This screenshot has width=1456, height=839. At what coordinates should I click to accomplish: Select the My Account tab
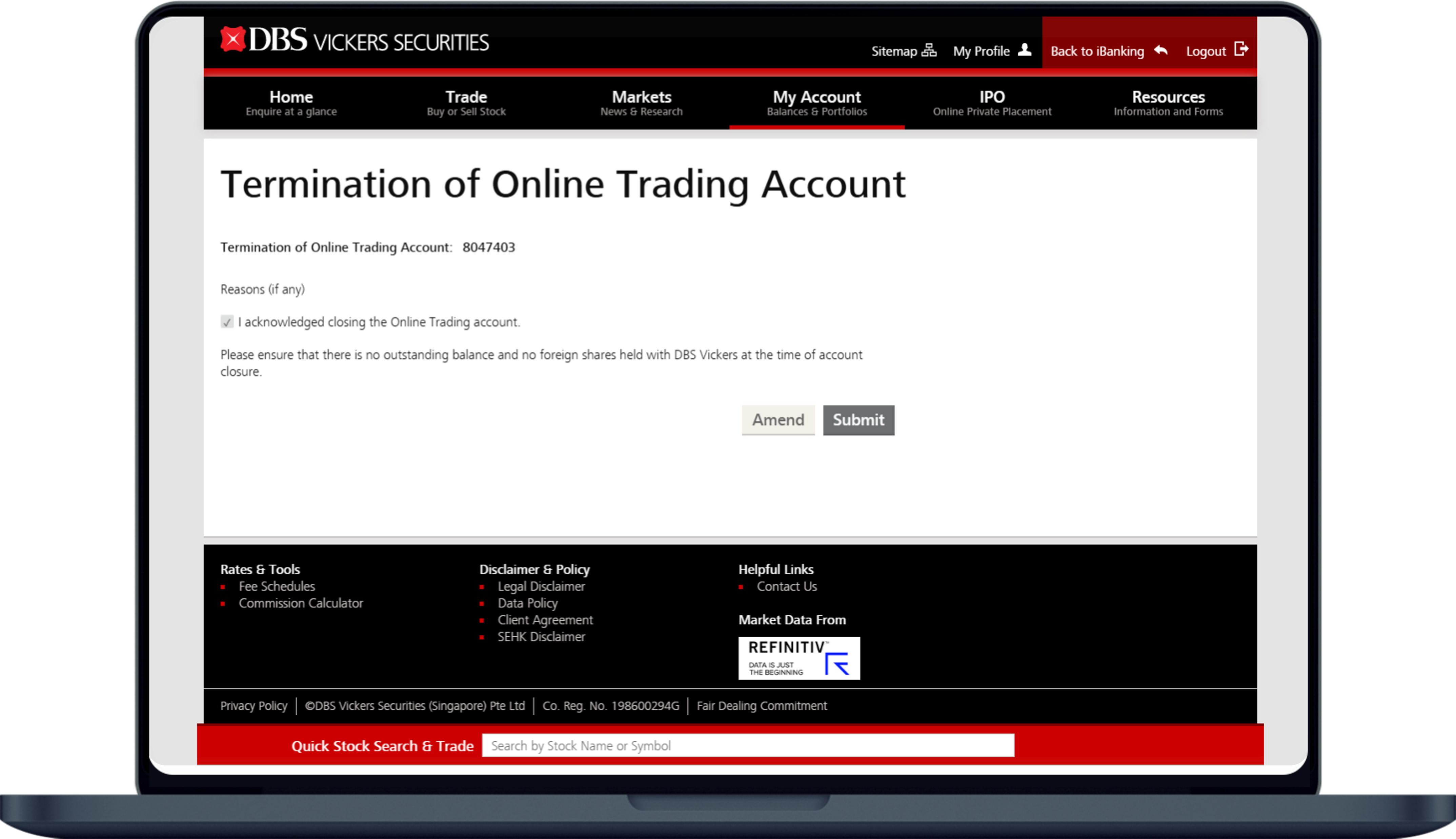[x=817, y=103]
